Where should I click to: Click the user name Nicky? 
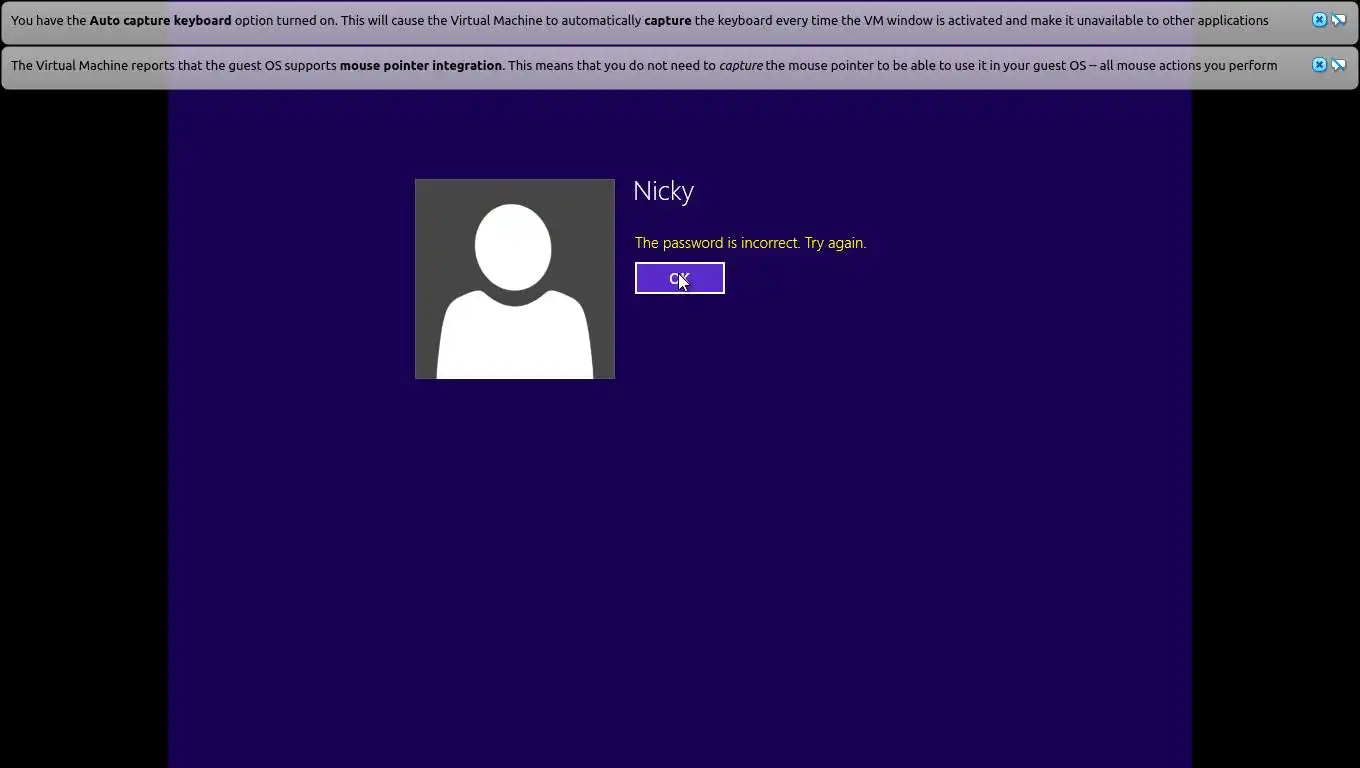click(663, 191)
